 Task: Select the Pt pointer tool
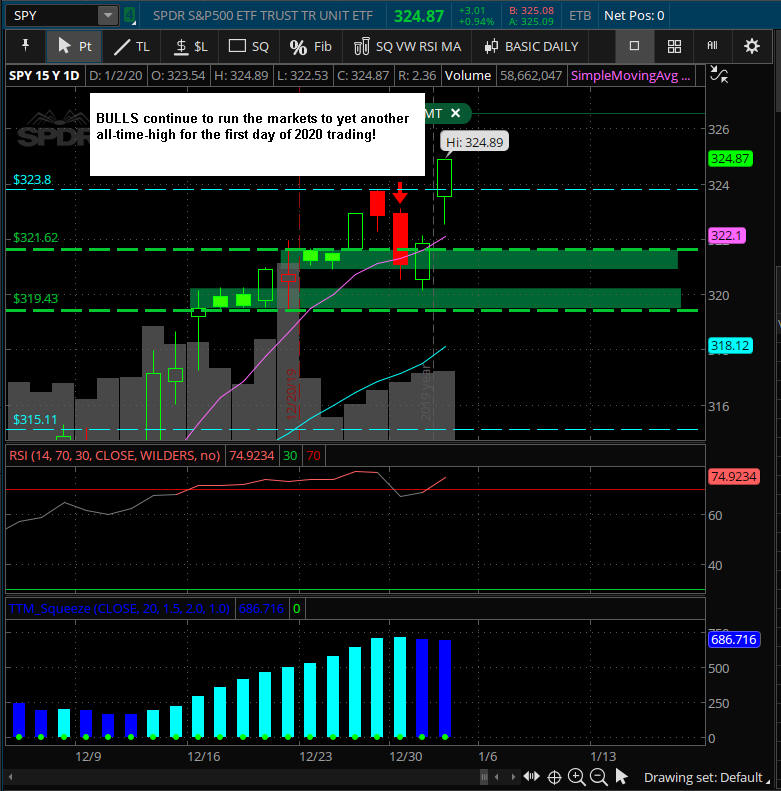point(73,46)
